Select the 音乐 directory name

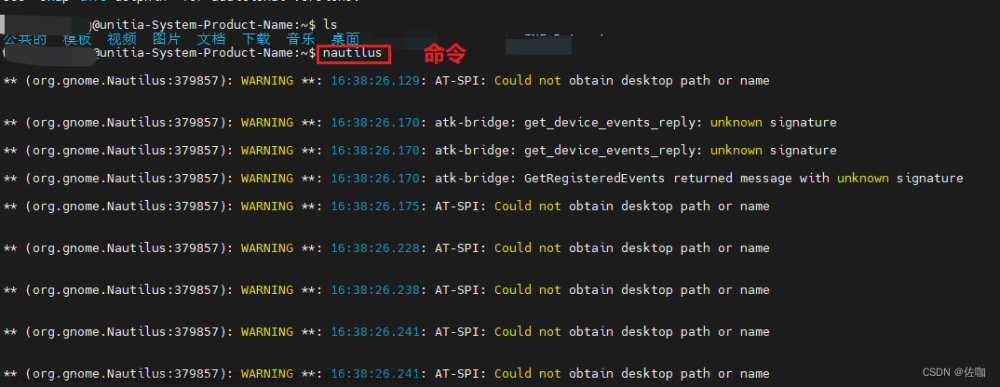pyautogui.click(x=300, y=40)
